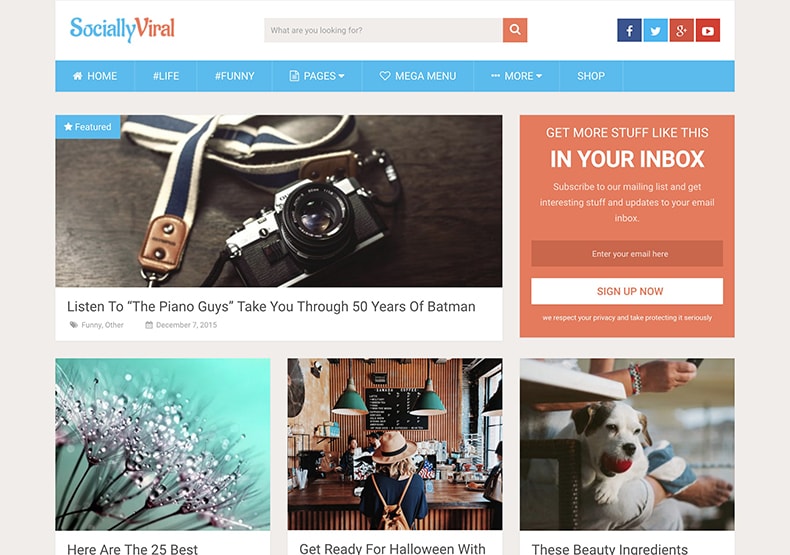The width and height of the screenshot is (790, 555).
Task: Open the Twitter social icon
Action: (655, 30)
